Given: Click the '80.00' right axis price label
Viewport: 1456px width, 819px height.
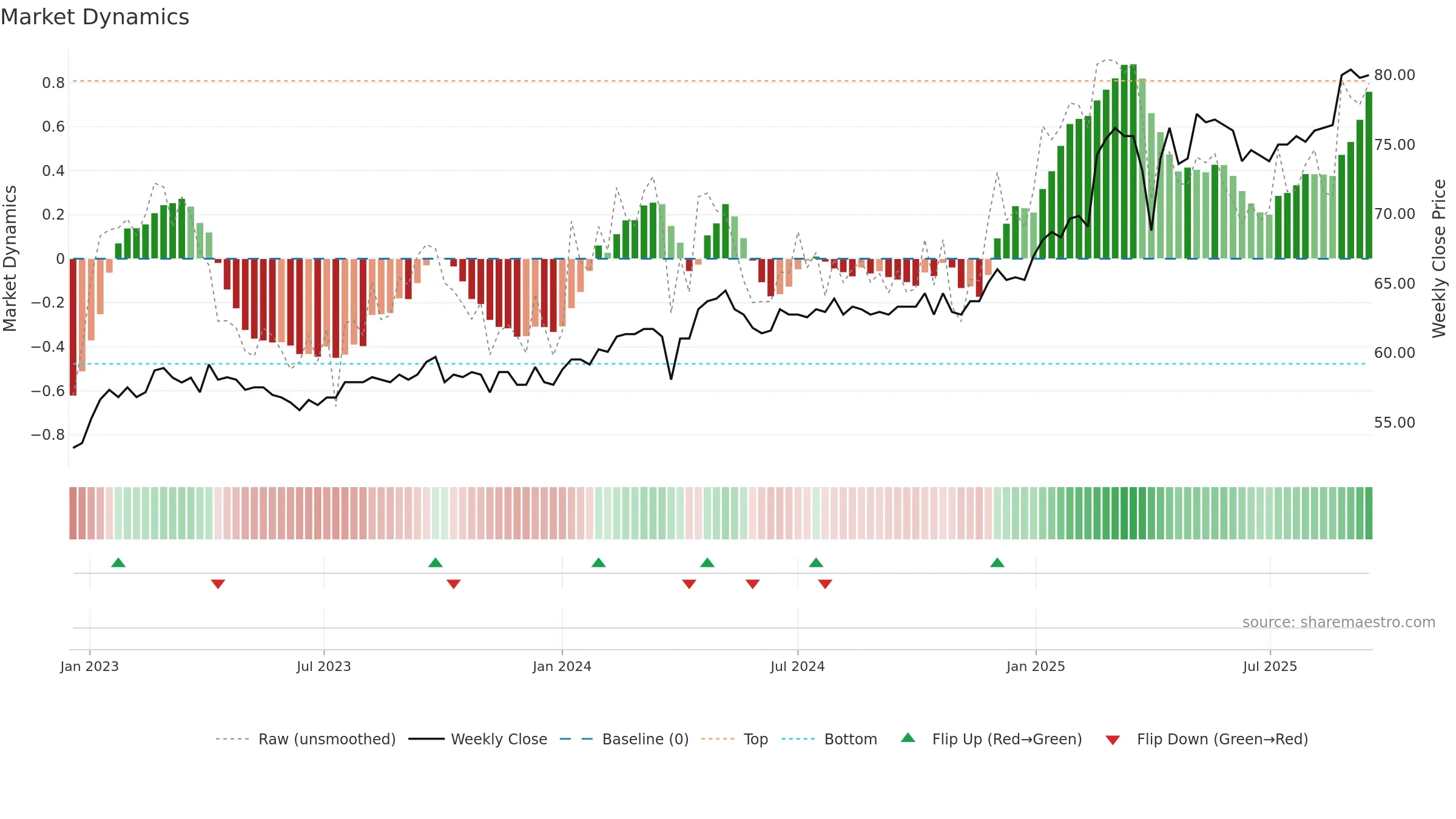Looking at the screenshot, I should (1395, 75).
